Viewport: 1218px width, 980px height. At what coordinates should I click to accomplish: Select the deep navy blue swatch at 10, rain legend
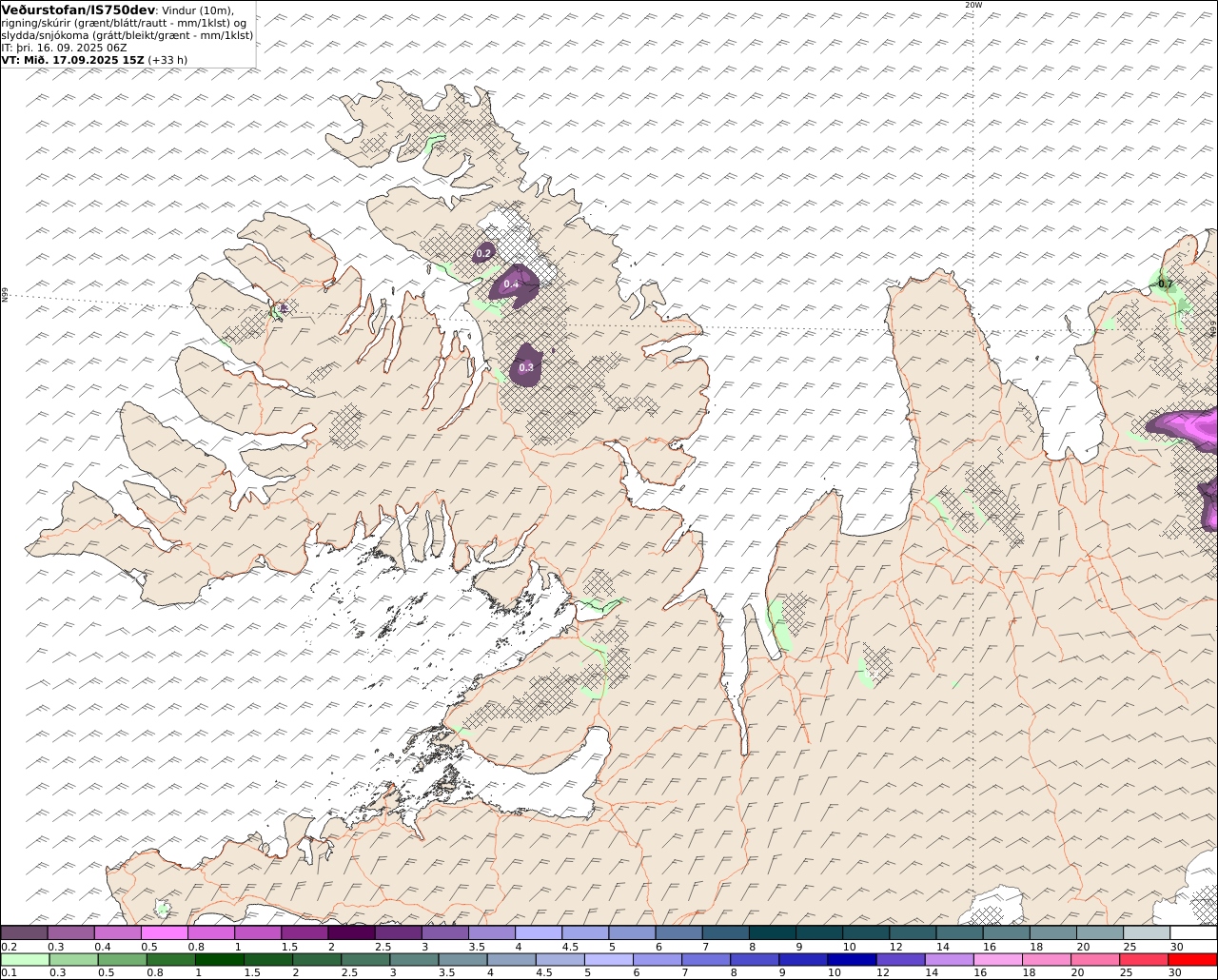[x=852, y=959]
